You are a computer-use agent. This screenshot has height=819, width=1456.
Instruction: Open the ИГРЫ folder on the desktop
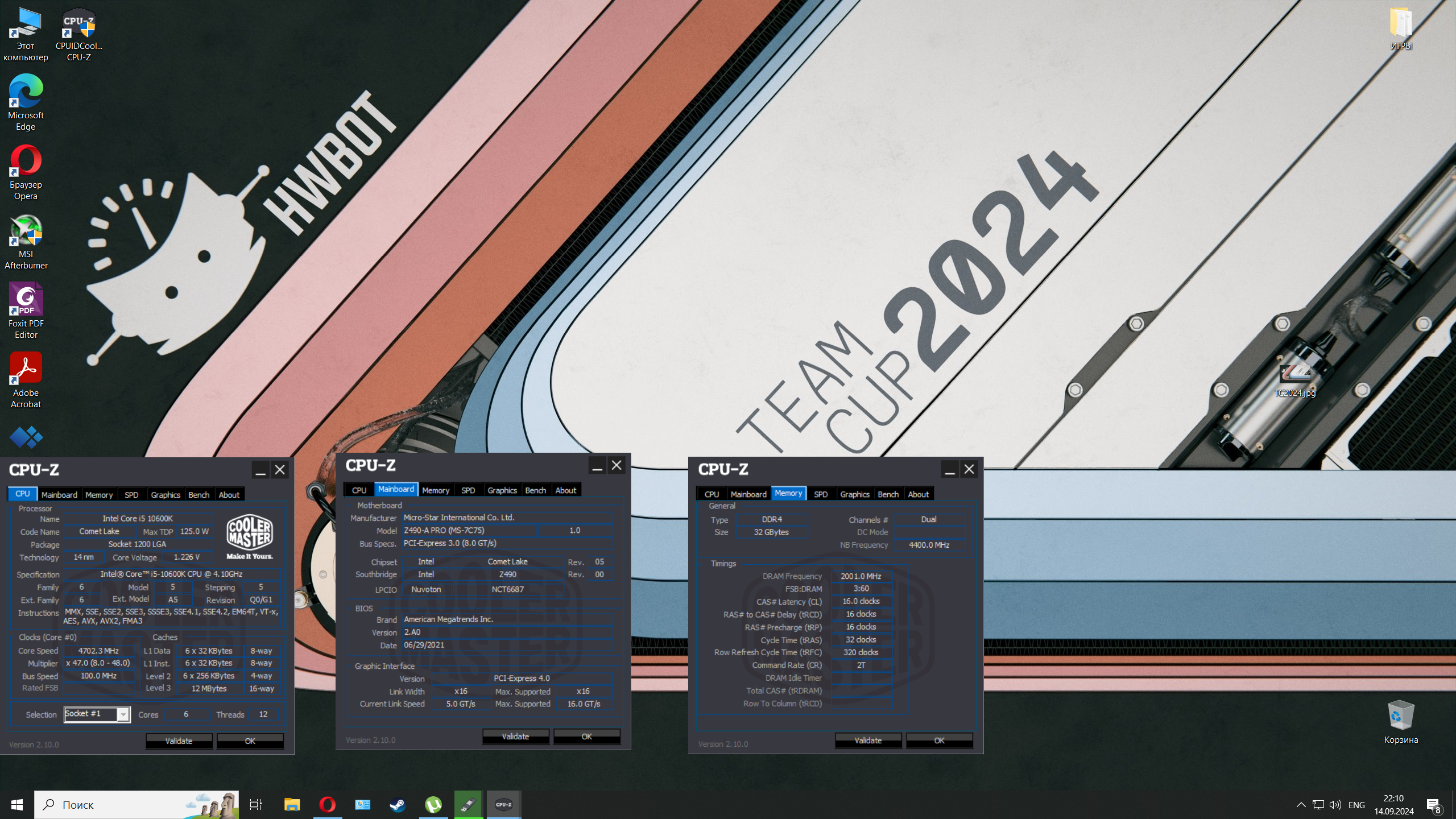tap(1401, 28)
